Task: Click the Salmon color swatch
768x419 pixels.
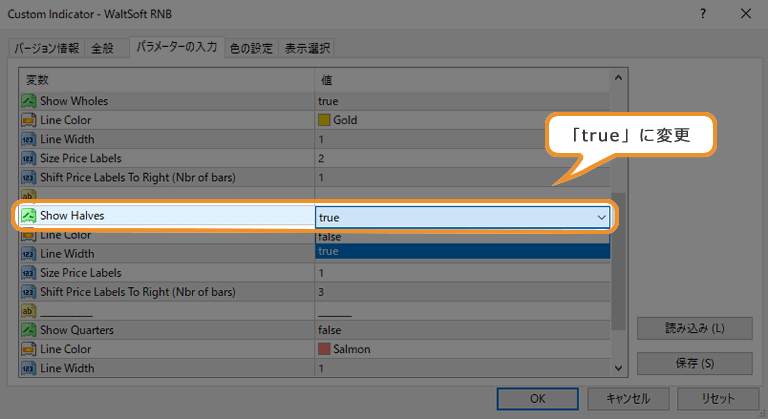Action: 324,349
